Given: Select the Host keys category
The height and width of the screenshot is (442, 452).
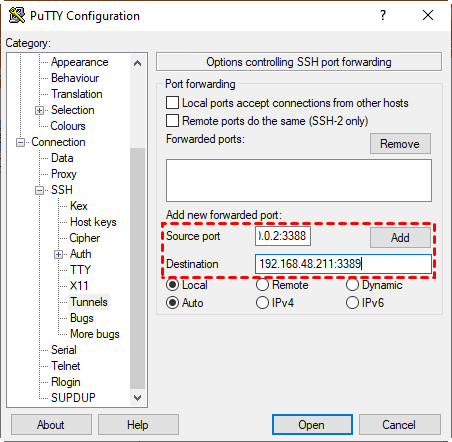Looking at the screenshot, I should point(93,222).
